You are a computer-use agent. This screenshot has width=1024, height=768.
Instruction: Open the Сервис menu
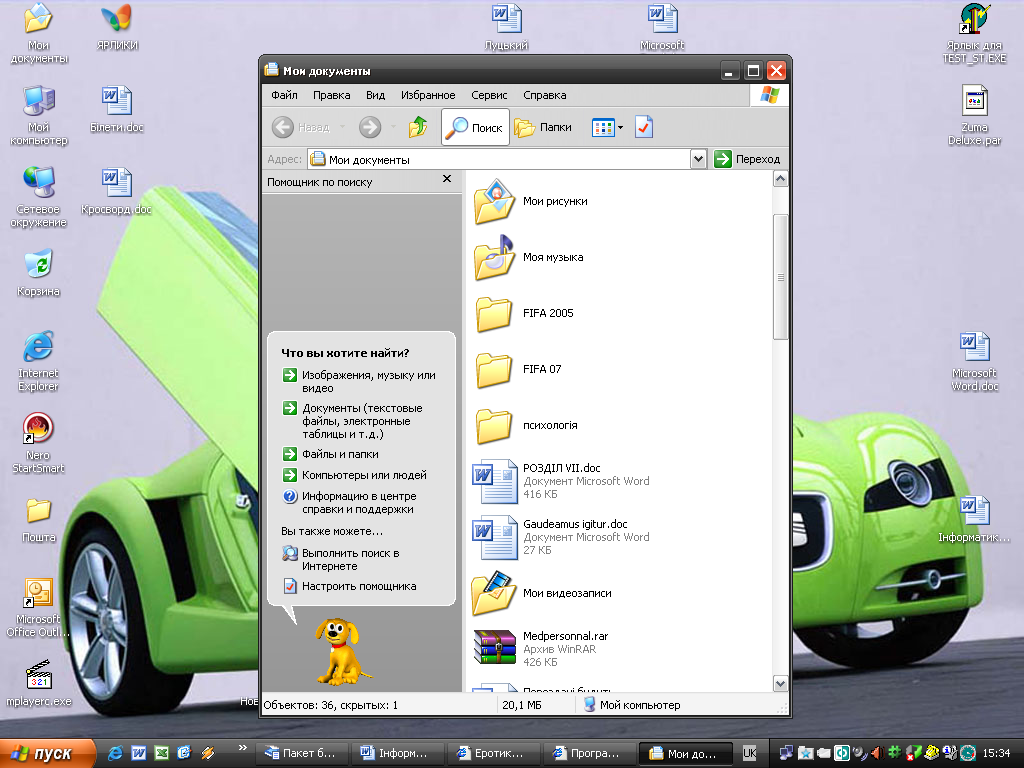coord(489,95)
